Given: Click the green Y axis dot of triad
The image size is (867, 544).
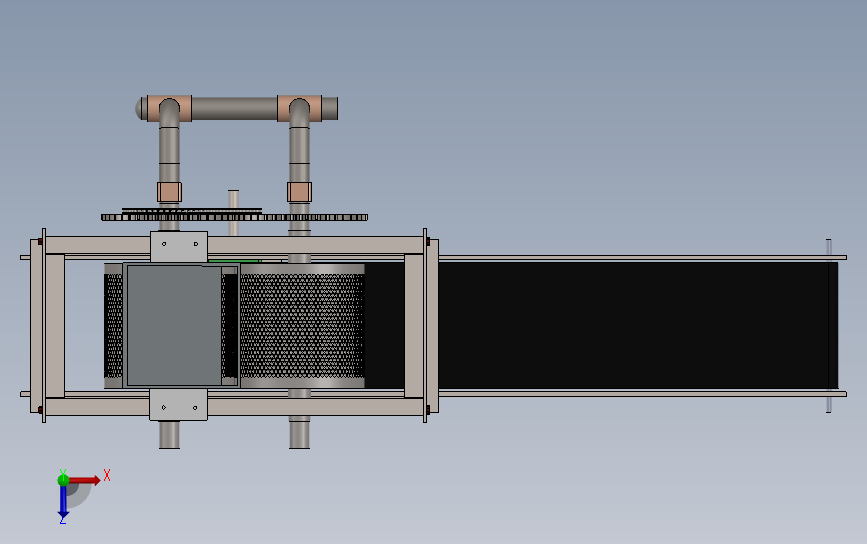Looking at the screenshot, I should tap(63, 479).
